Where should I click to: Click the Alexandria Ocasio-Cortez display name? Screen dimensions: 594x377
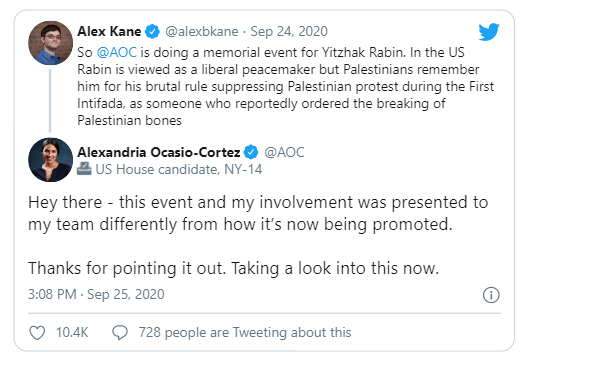tap(159, 152)
